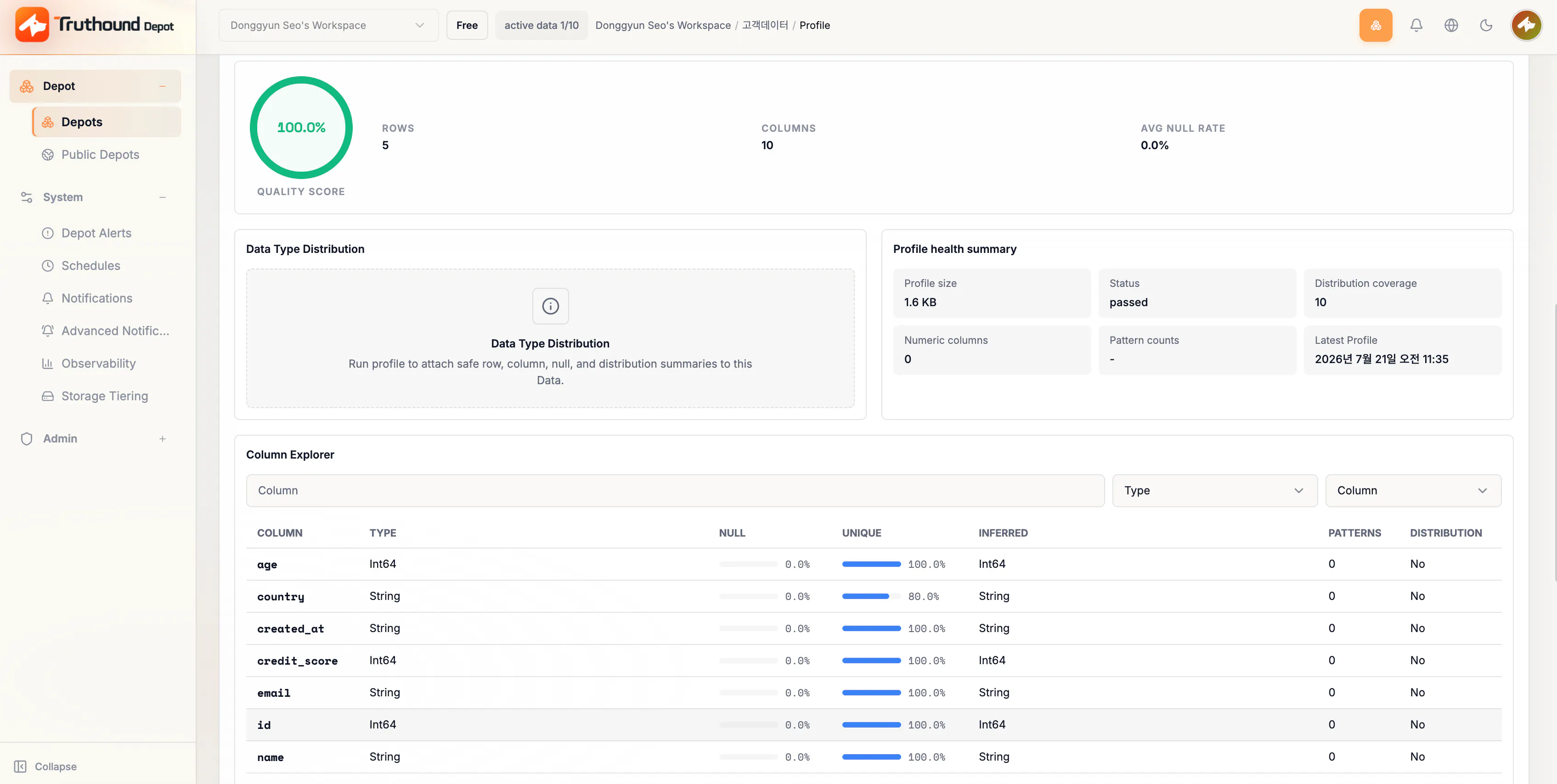Screen dimensions: 1557x784
Task: Click the 고객데이터 breadcrumb link
Action: coord(765,25)
